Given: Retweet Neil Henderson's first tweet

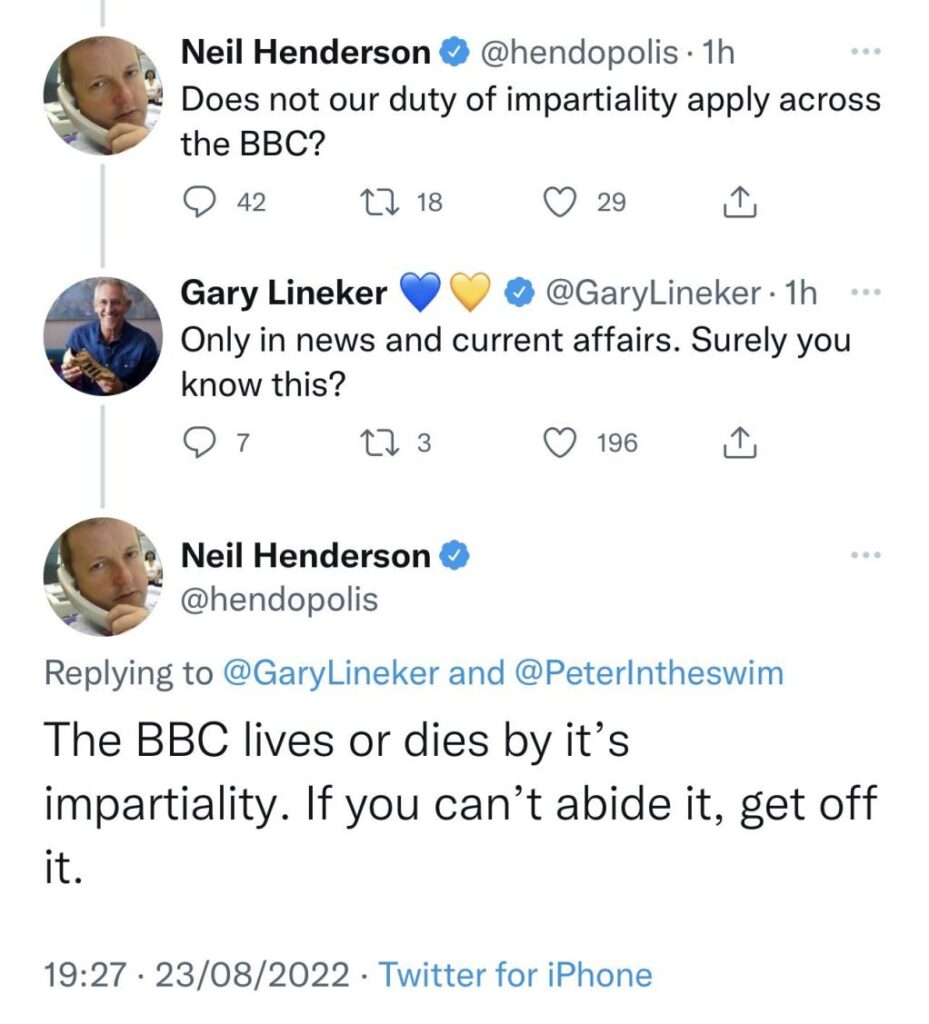Looking at the screenshot, I should (x=381, y=203).
